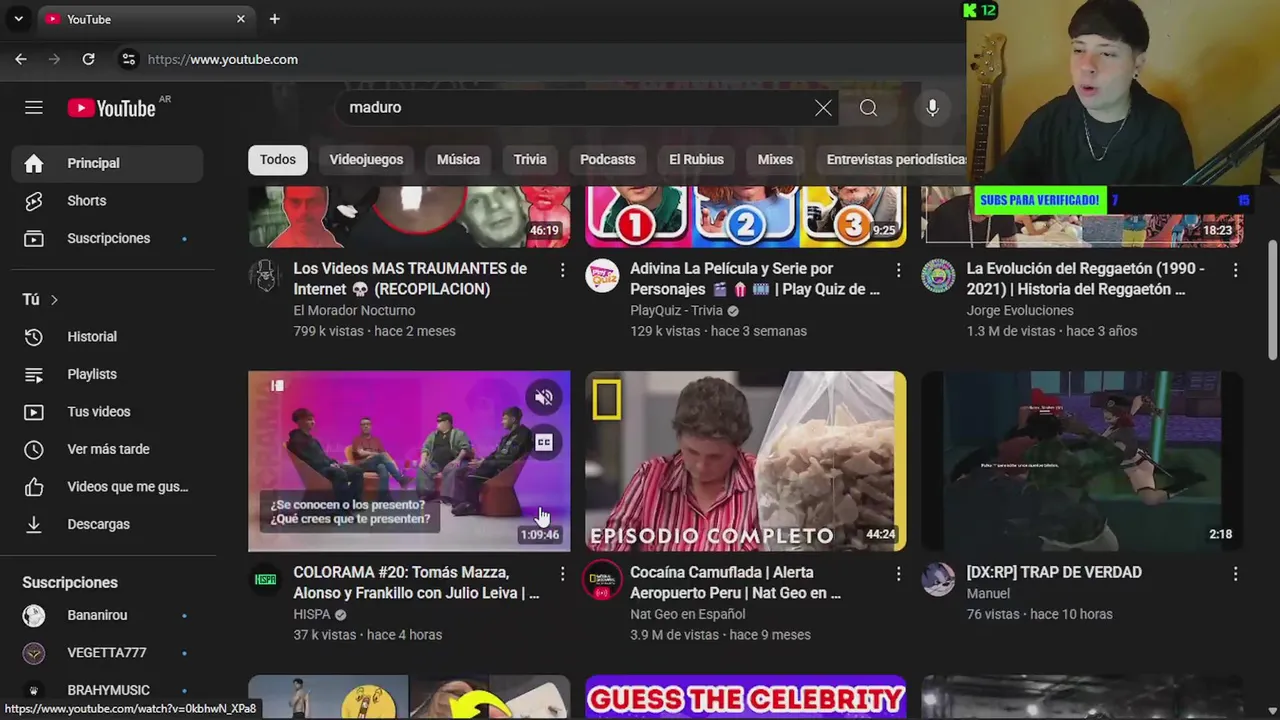Screen dimensions: 1280x720
Task: Select the Podcasts filter chip
Action: (x=607, y=159)
